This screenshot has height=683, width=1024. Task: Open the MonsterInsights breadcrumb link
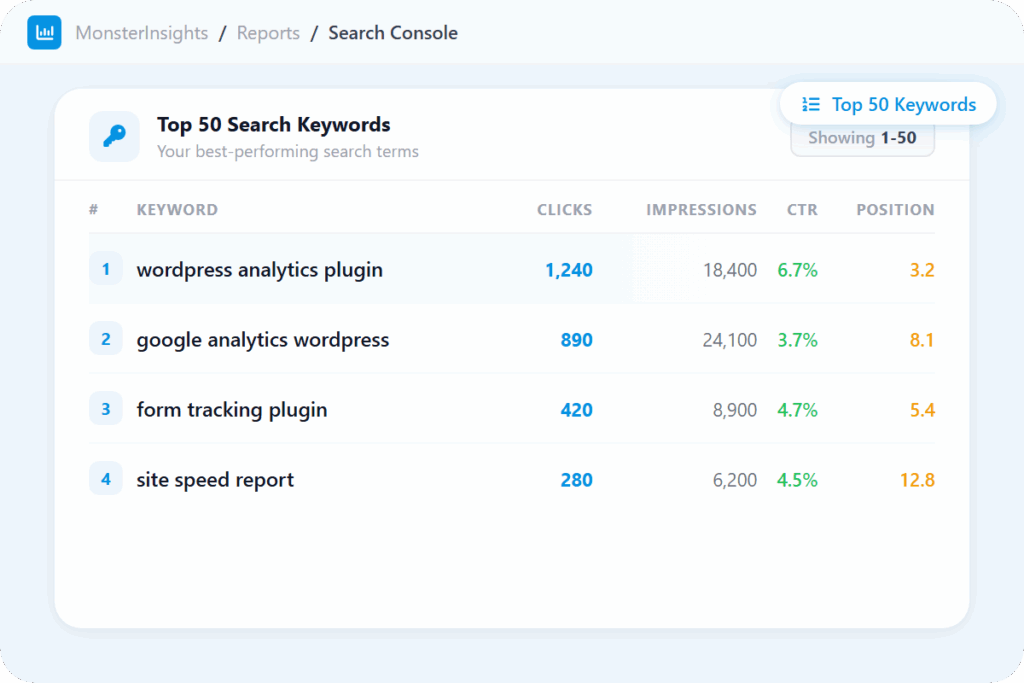142,33
